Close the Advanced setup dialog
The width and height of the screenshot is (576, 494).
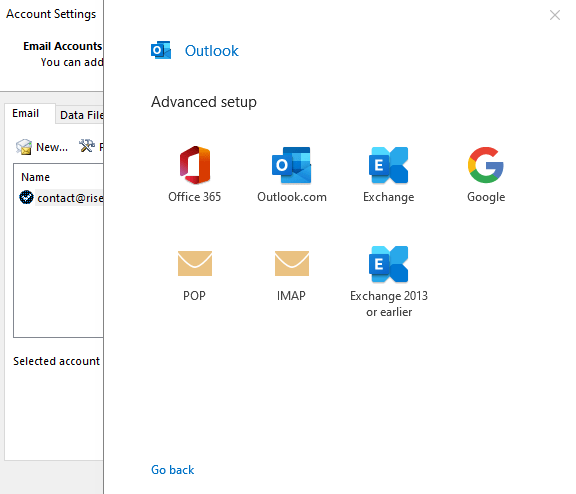click(555, 15)
